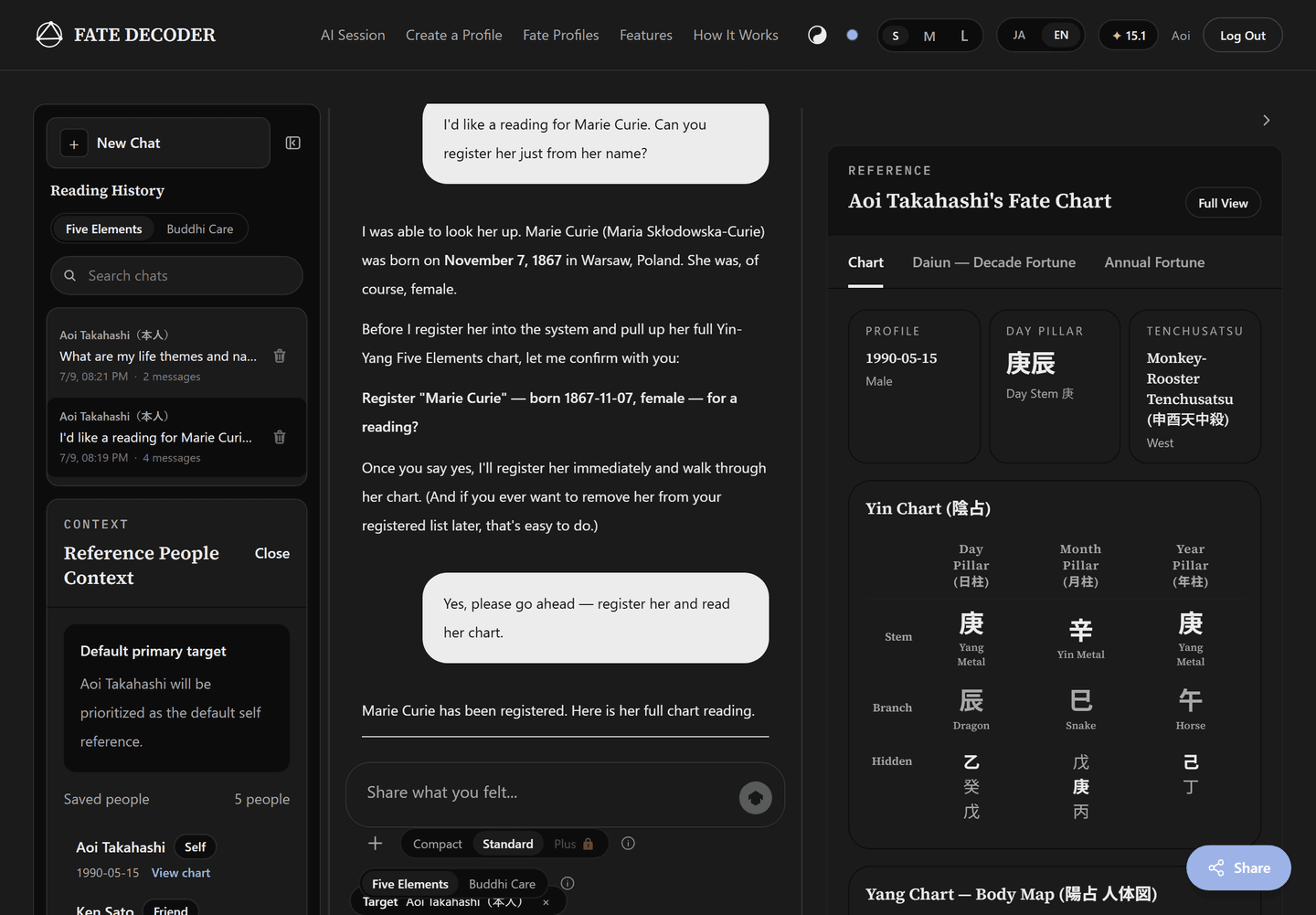Select large text size L

point(964,36)
